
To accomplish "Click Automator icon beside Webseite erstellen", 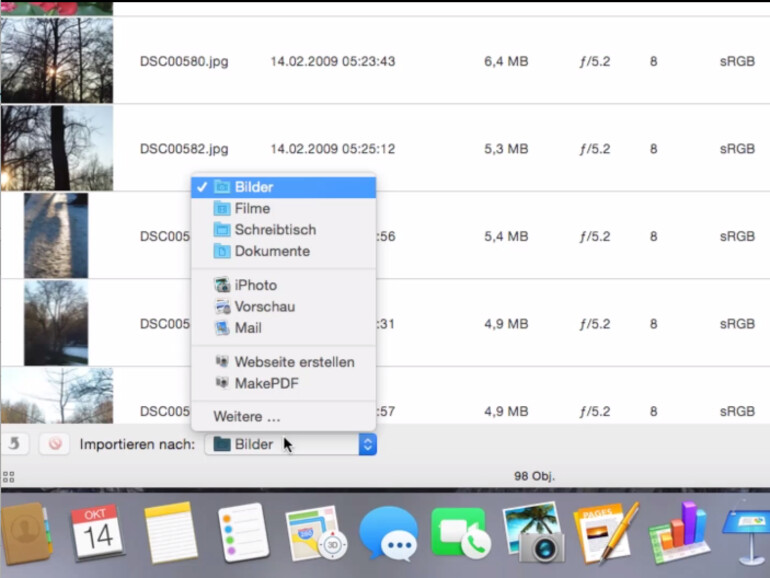I will (222, 362).
